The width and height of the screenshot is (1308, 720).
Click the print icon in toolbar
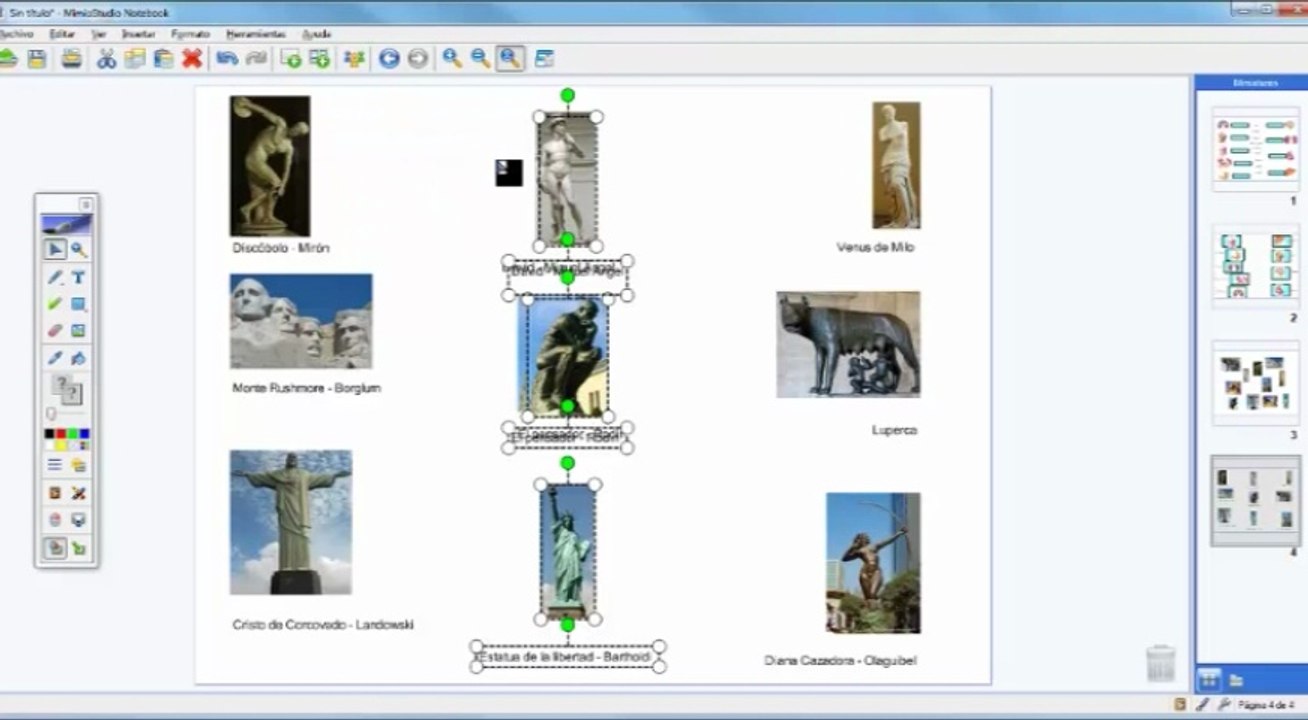72,59
